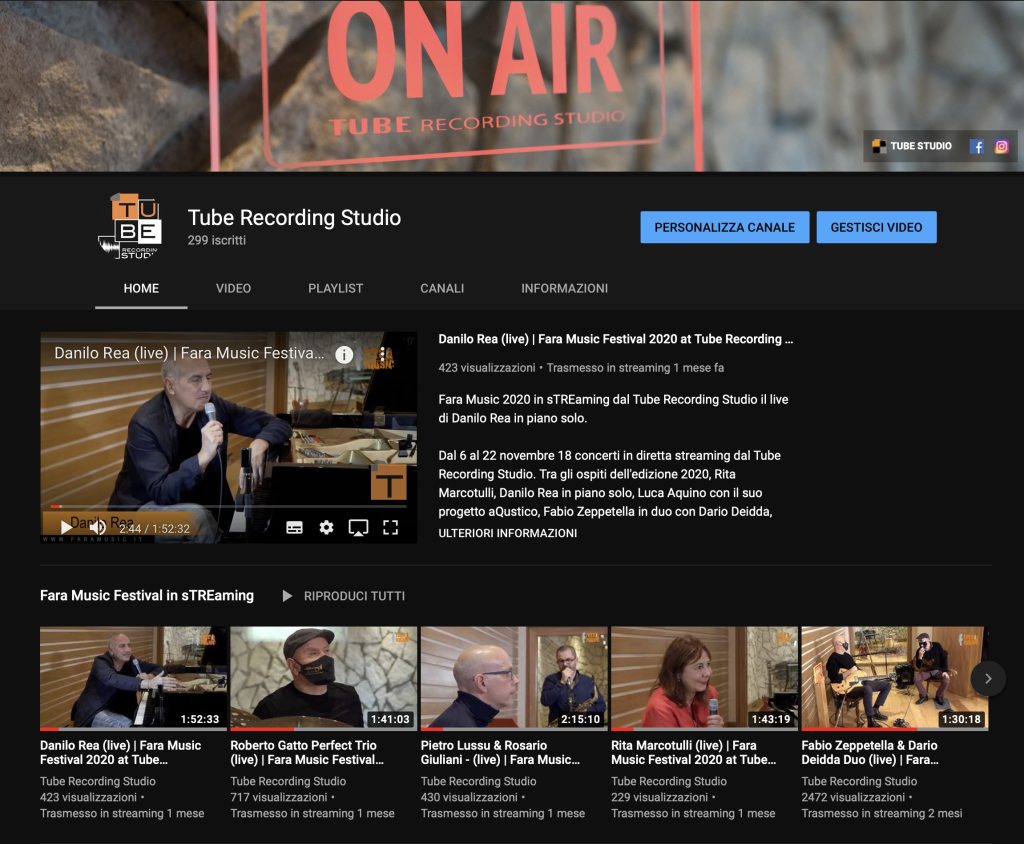
Task: Open the TUBE STUDIO banner link
Action: tap(912, 146)
